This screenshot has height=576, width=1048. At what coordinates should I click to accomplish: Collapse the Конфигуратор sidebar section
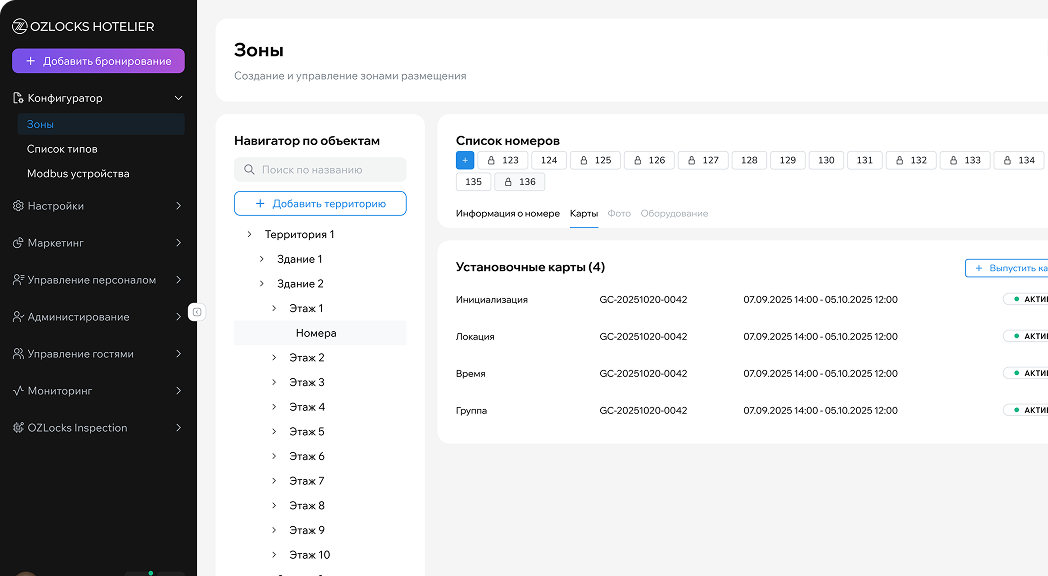(178, 98)
